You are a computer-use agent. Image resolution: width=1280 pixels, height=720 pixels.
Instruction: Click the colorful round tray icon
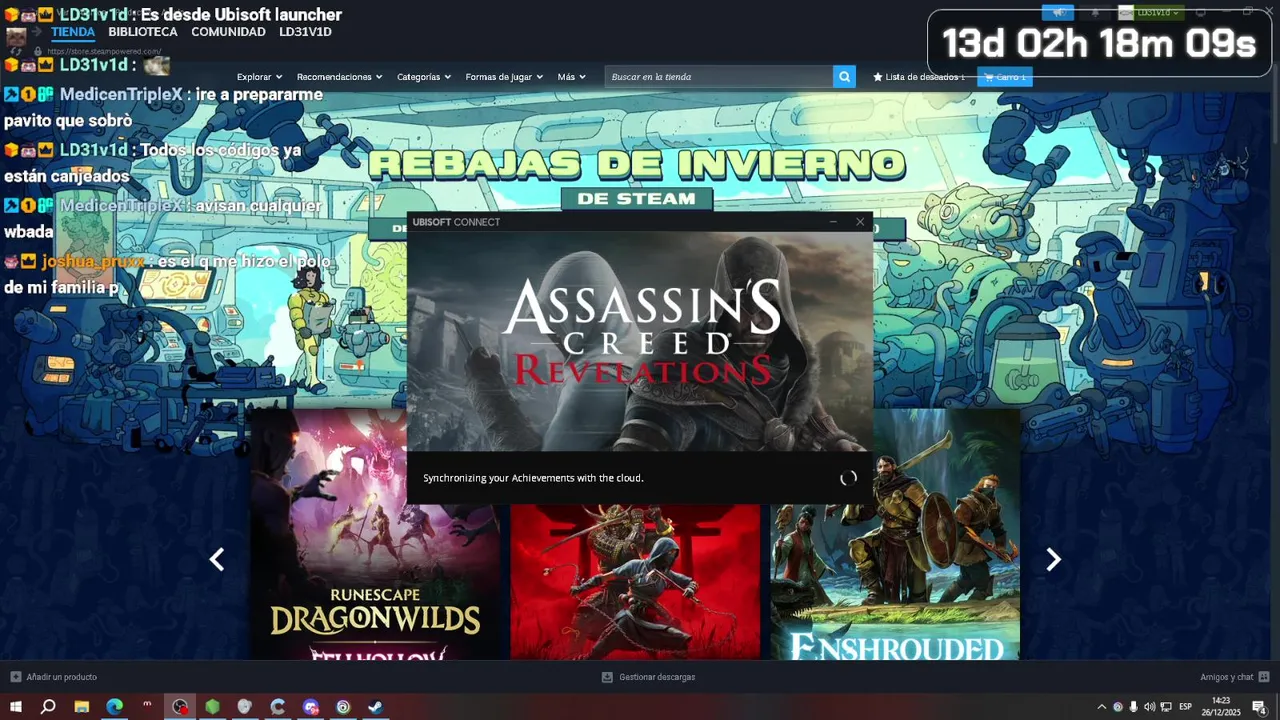[x=1118, y=707]
